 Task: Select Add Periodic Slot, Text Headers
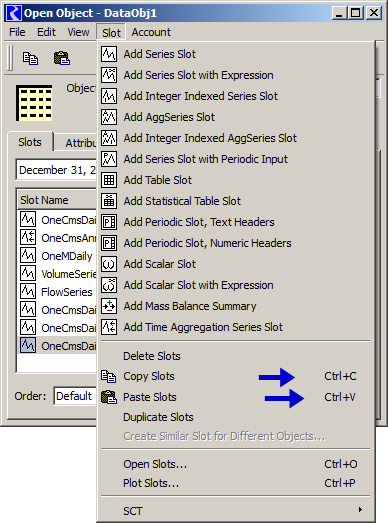coord(237,222)
